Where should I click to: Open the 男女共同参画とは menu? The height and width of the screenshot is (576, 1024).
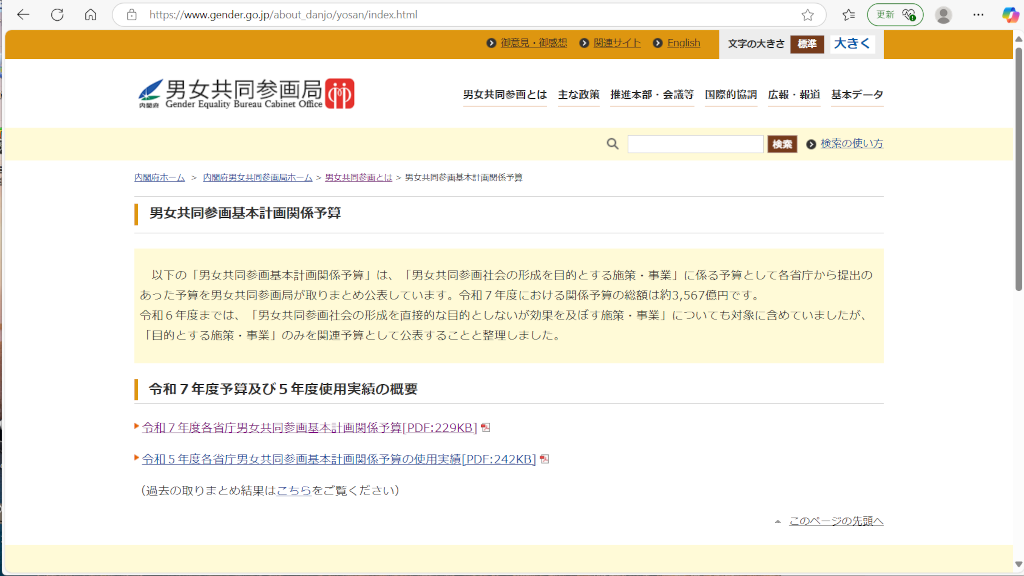[x=505, y=95]
